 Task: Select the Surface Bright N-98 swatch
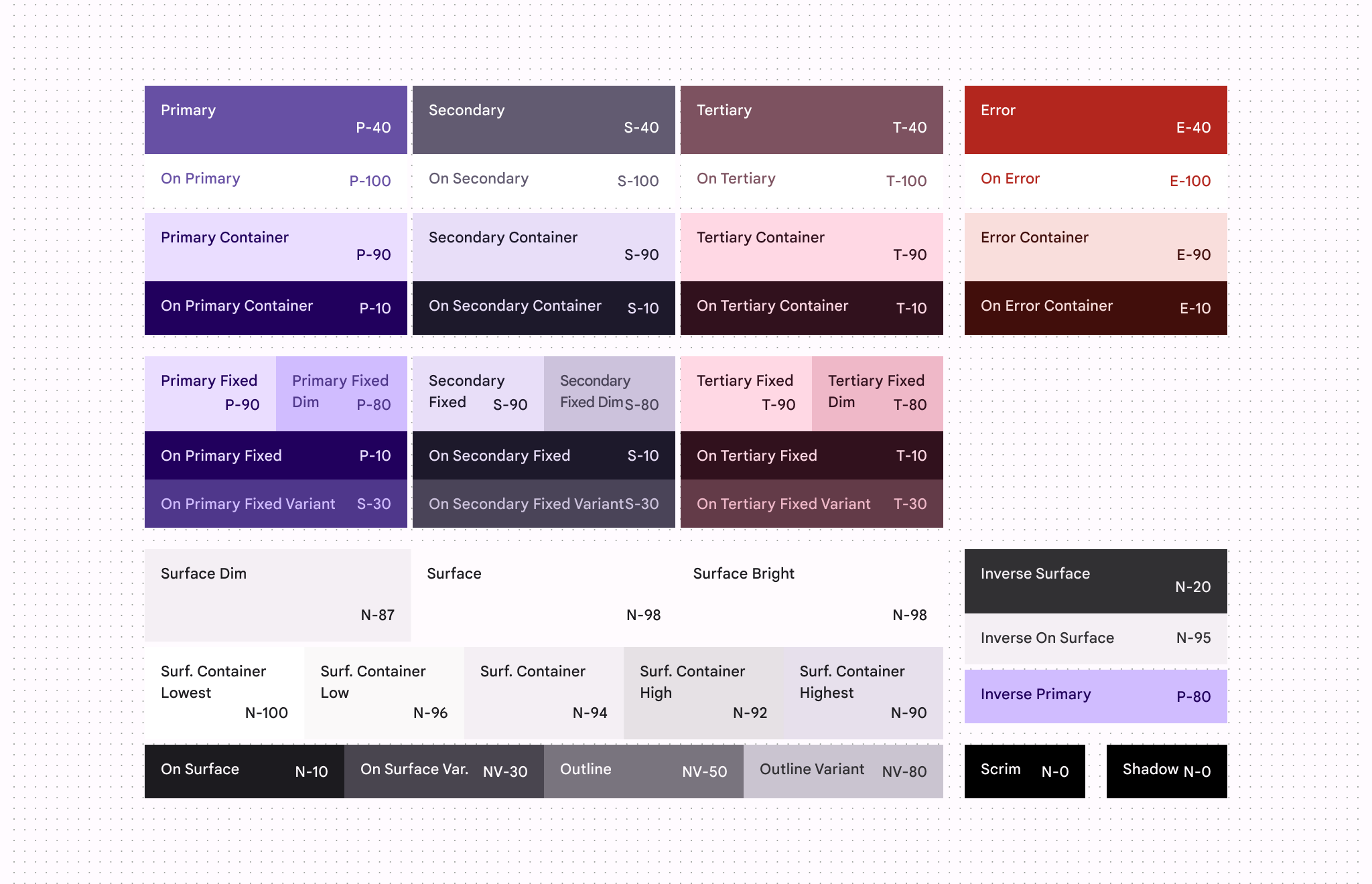[809, 595]
